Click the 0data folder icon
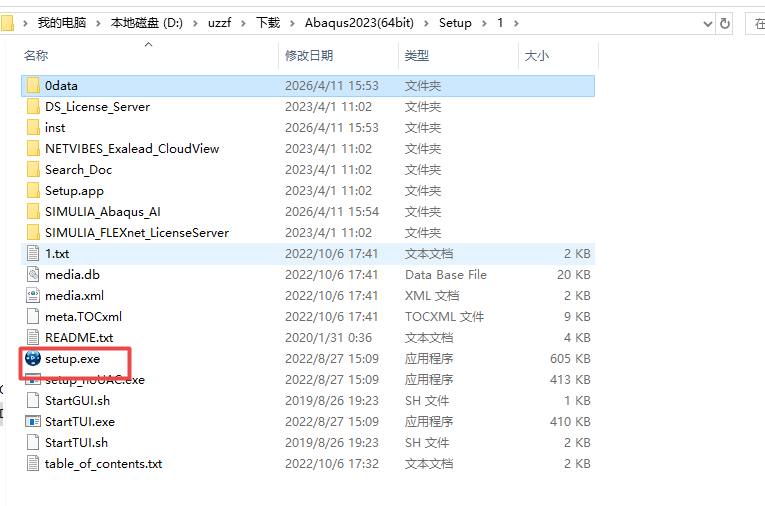The height and width of the screenshot is (506, 765). pyautogui.click(x=32, y=86)
